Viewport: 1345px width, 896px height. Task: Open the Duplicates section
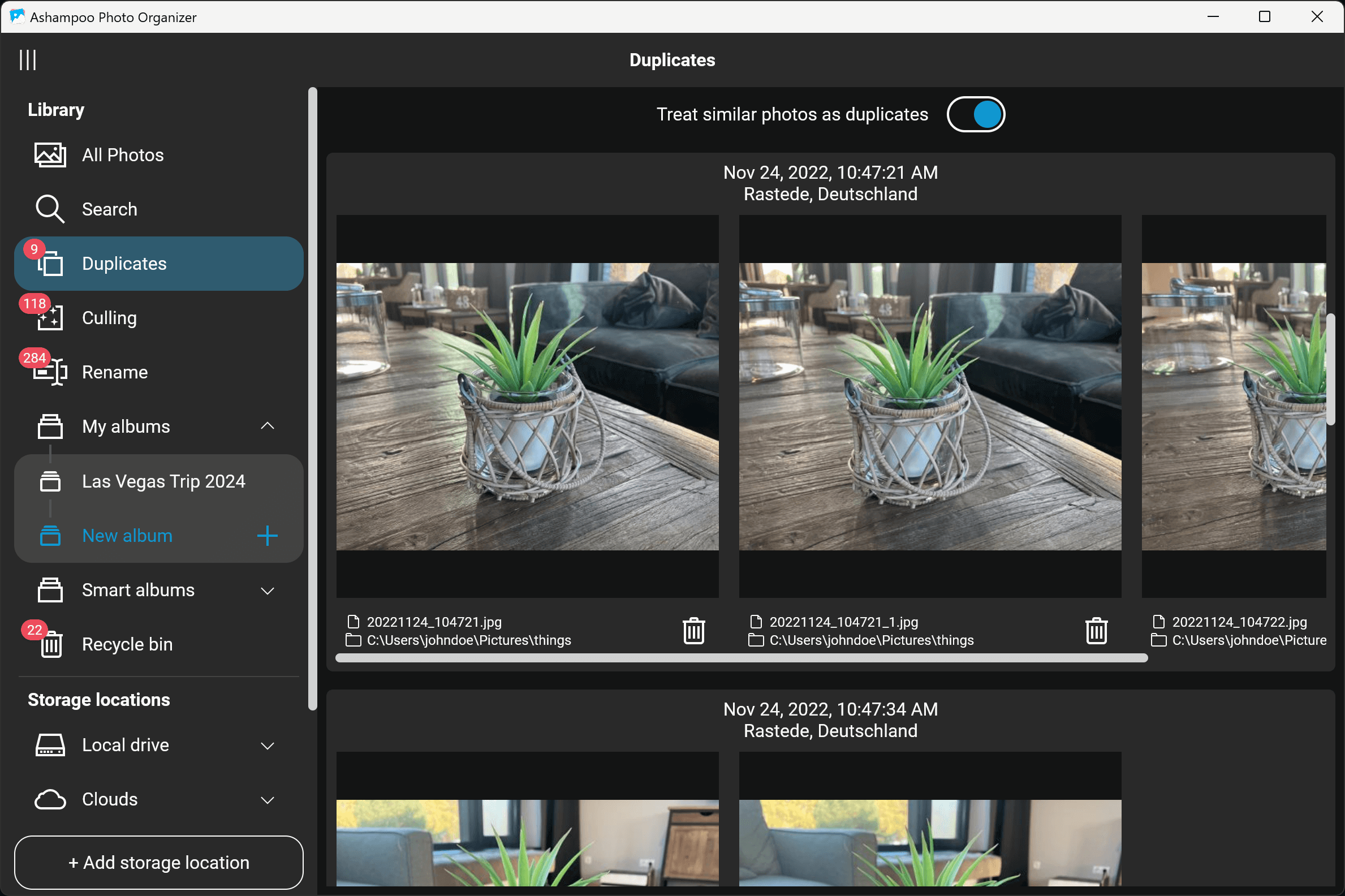123,263
